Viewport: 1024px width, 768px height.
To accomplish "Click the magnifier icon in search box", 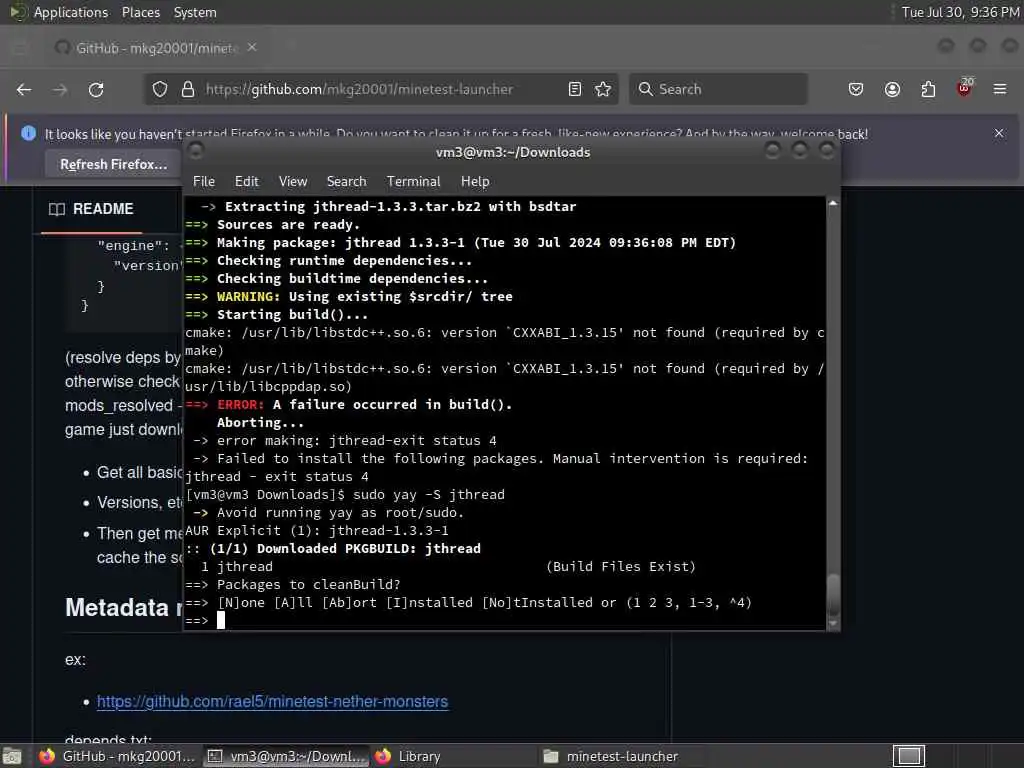I will coord(645,89).
